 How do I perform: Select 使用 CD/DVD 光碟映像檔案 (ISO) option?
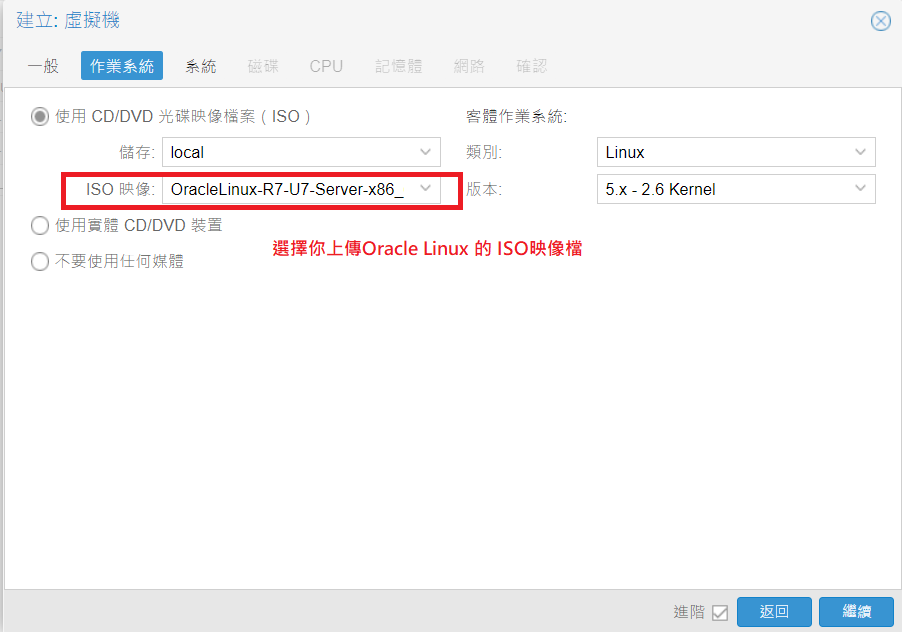(40, 117)
